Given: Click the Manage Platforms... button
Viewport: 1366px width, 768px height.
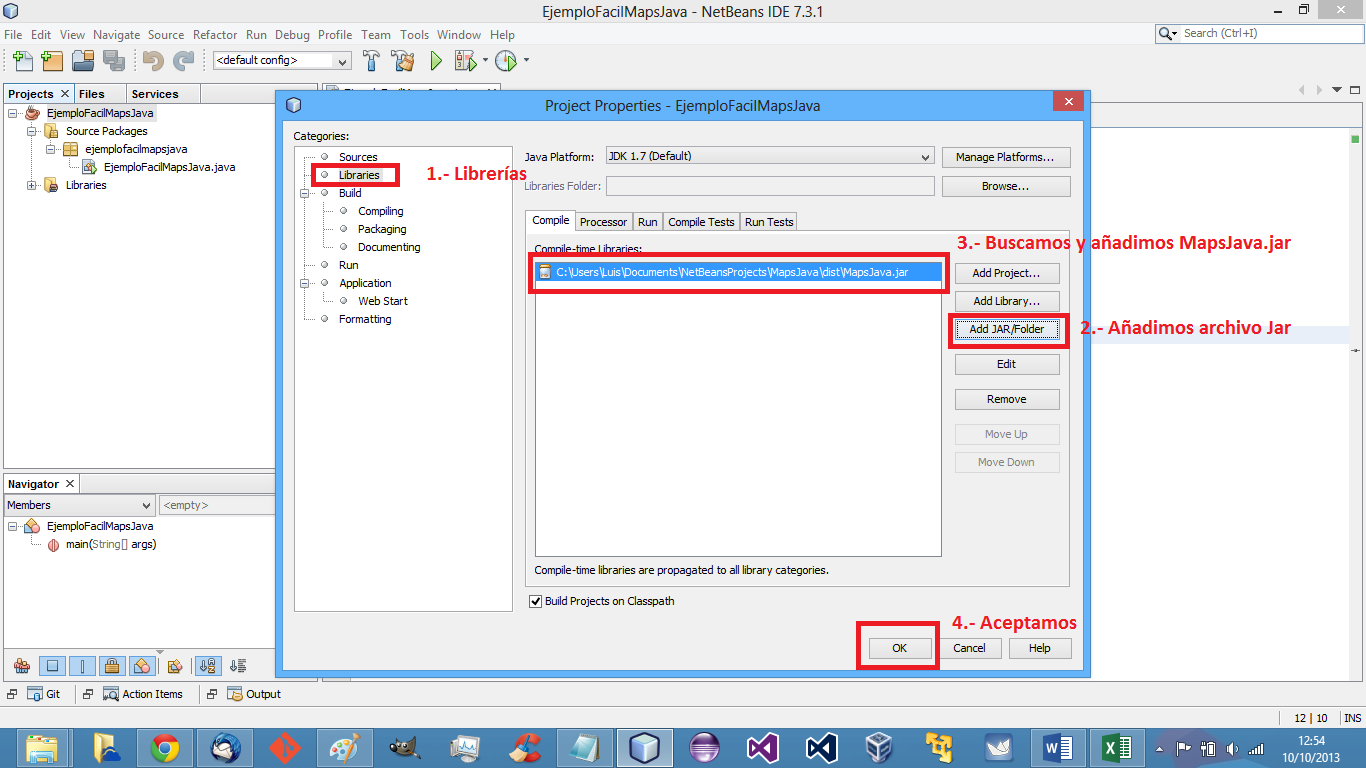Looking at the screenshot, I should coord(1006,157).
